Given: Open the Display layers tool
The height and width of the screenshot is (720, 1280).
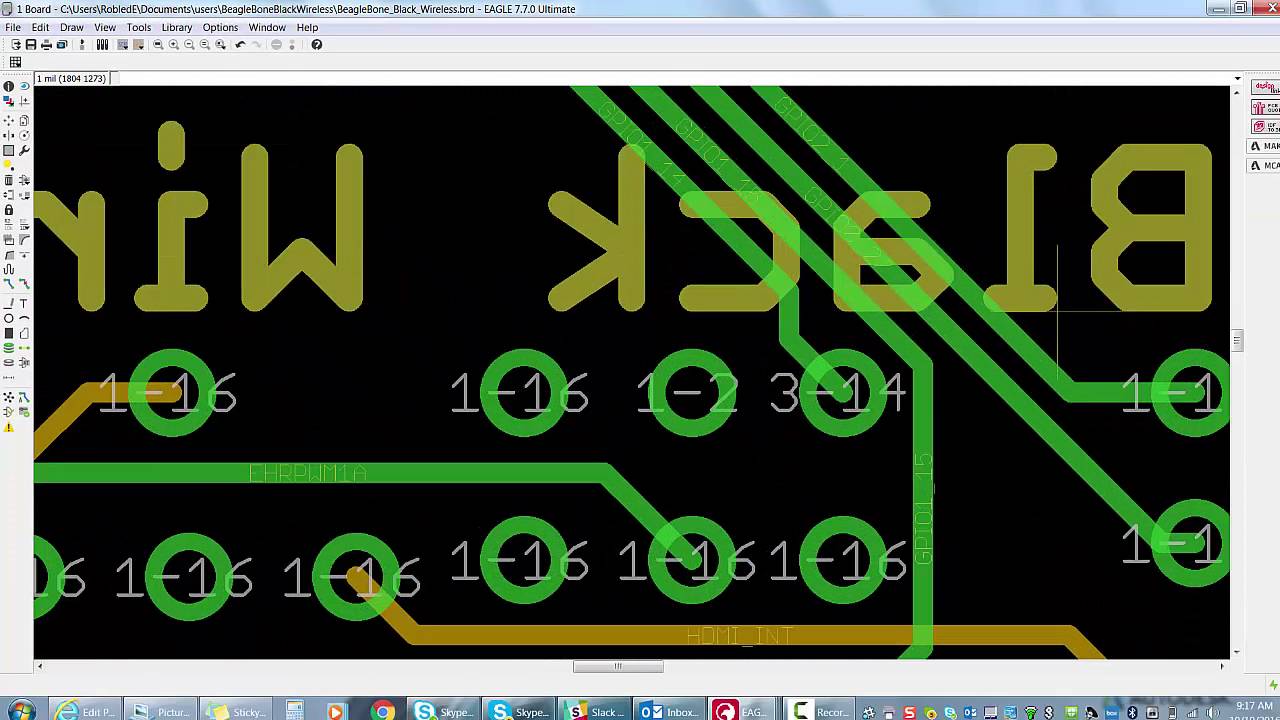Looking at the screenshot, I should (9, 100).
